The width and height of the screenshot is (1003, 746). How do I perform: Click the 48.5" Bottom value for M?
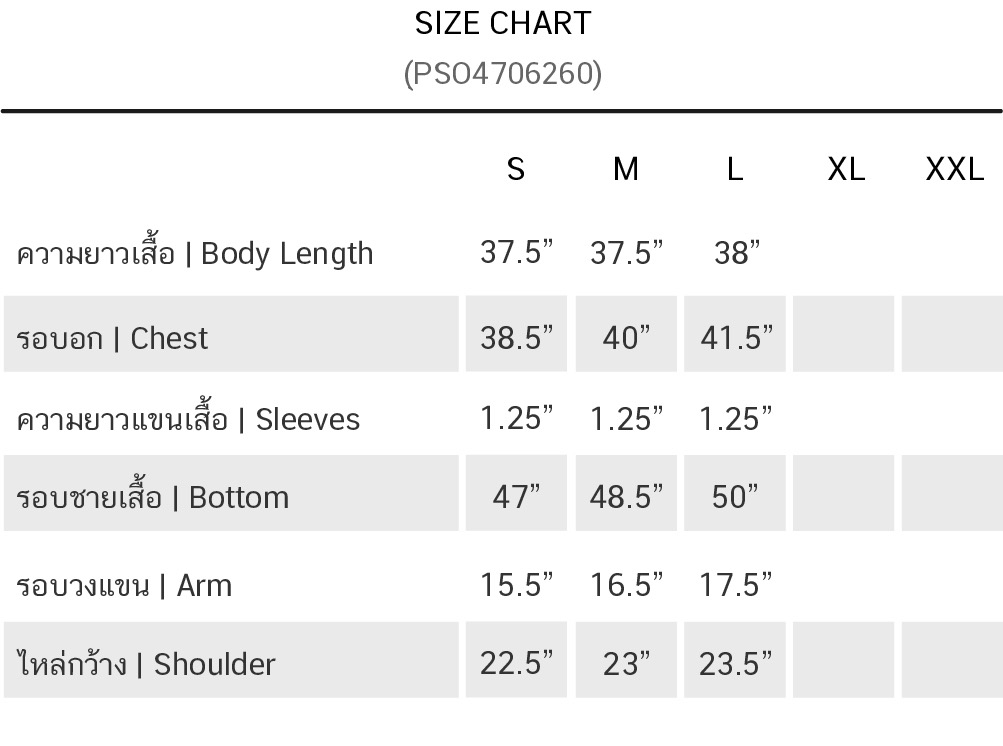coord(626,496)
